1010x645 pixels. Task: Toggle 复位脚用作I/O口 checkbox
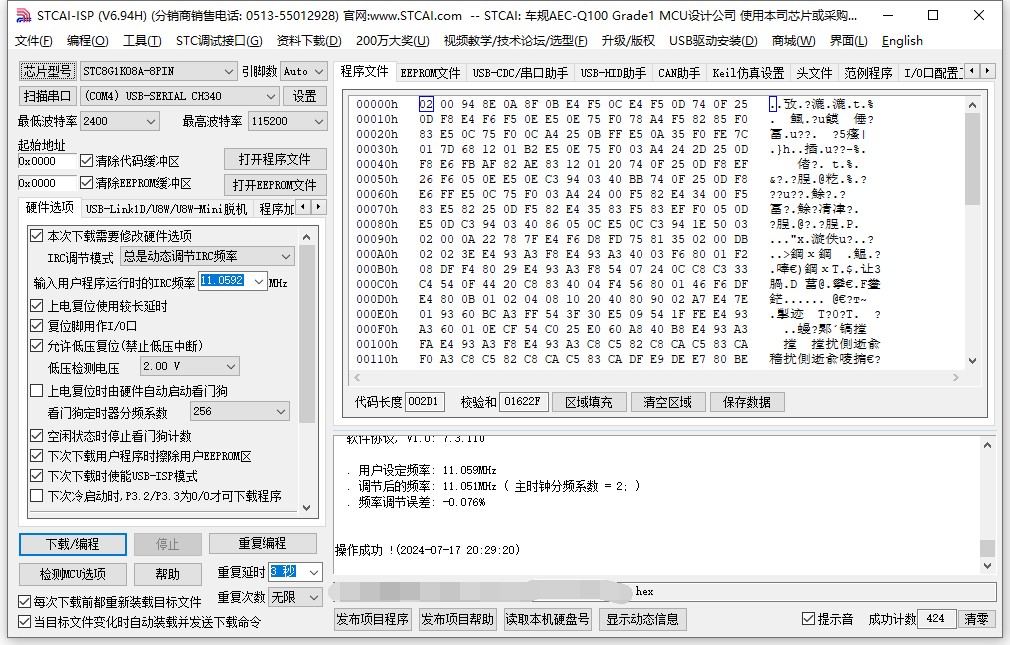[x=37, y=325]
